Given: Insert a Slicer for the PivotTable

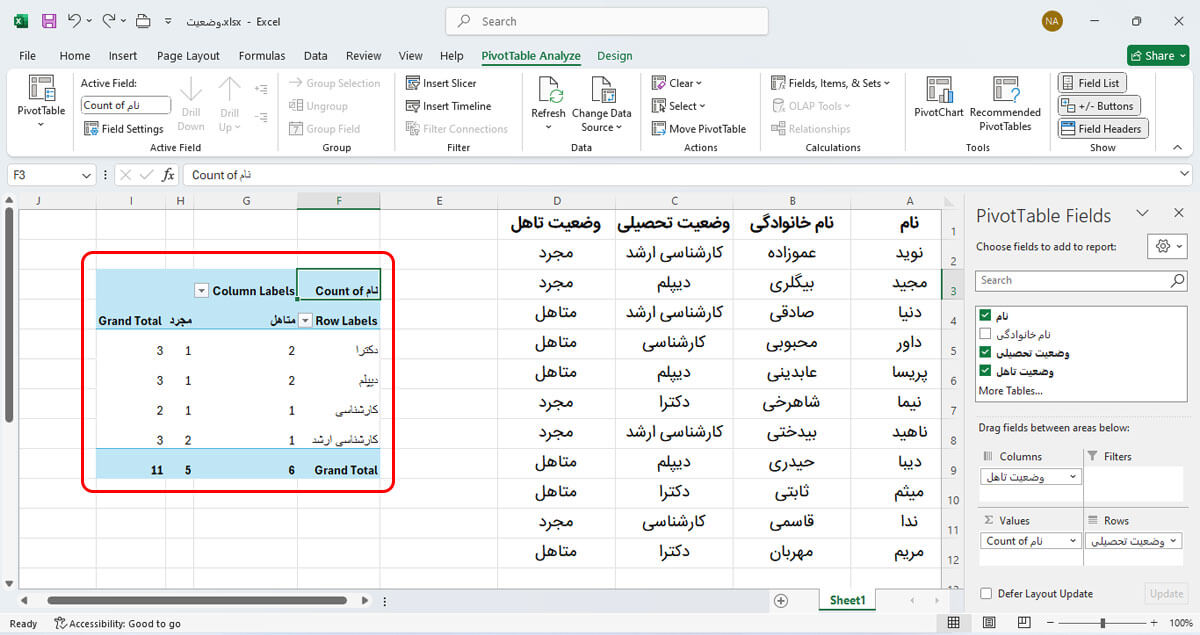Looking at the screenshot, I should pos(451,82).
